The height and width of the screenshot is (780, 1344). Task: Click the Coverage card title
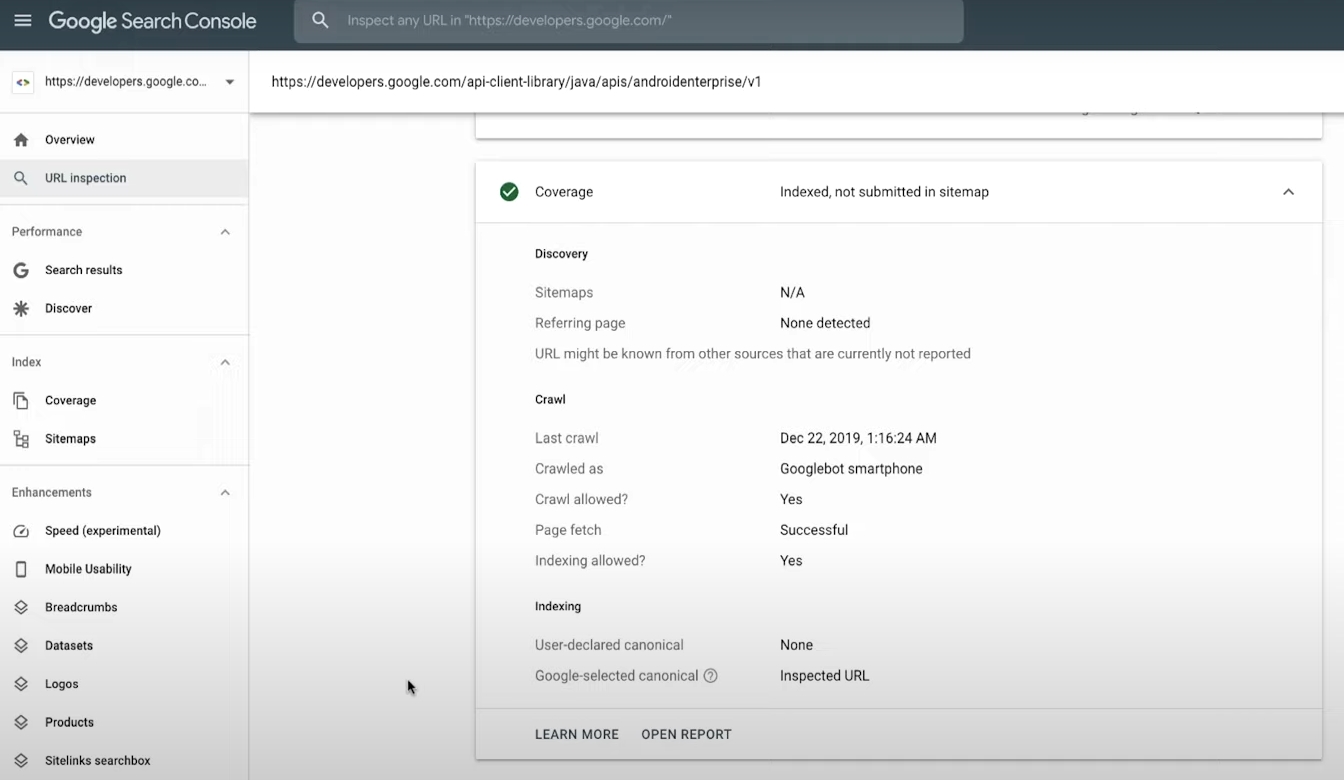(x=564, y=192)
